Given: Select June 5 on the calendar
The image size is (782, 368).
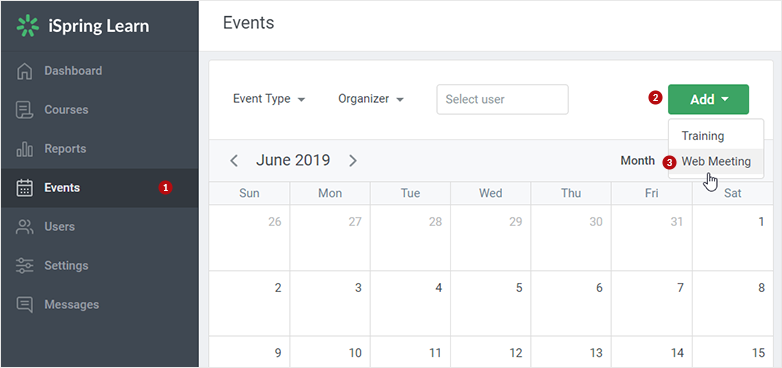Looking at the screenshot, I should pyautogui.click(x=491, y=303).
